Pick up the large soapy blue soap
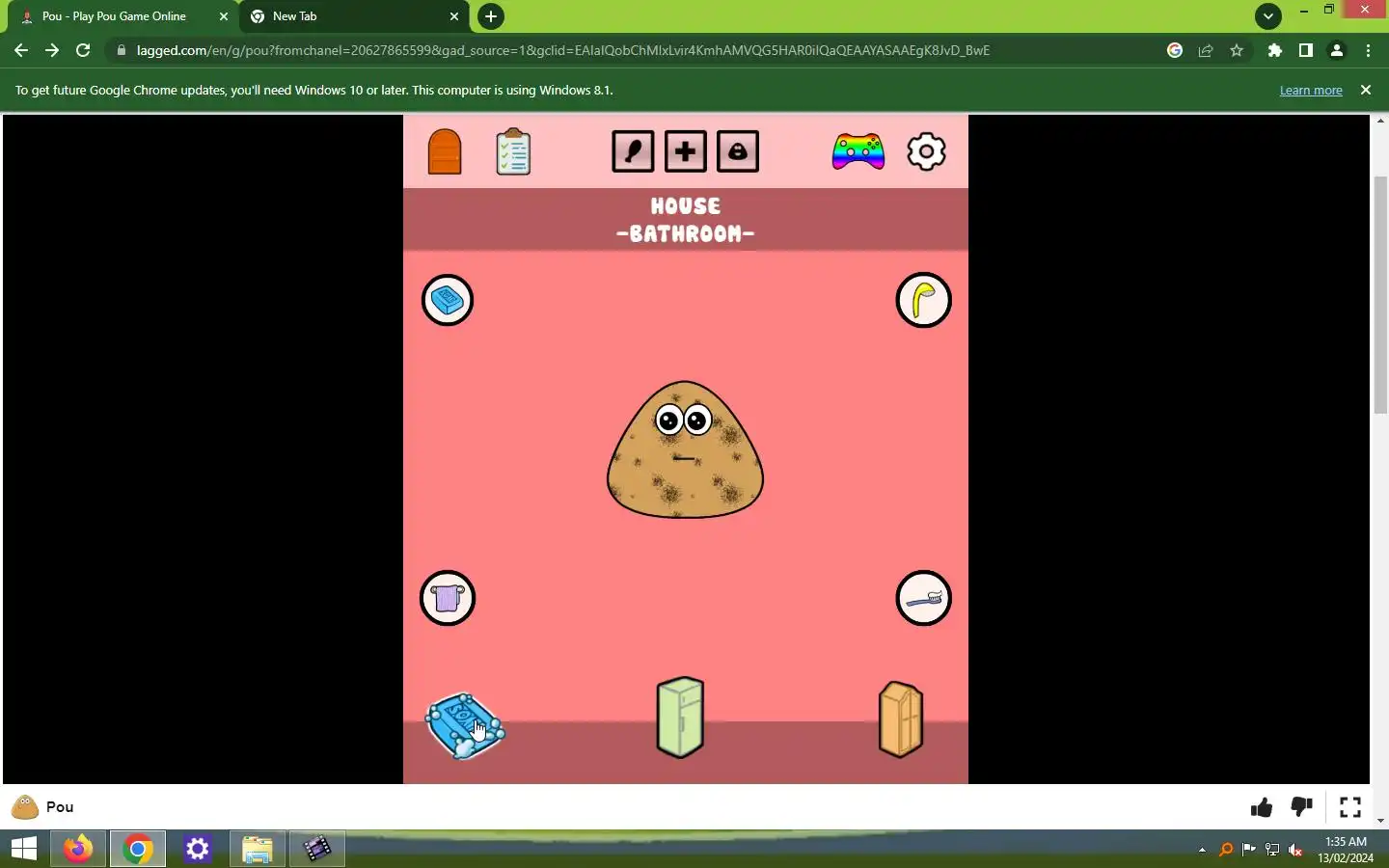The height and width of the screenshot is (868, 1389). (465, 725)
